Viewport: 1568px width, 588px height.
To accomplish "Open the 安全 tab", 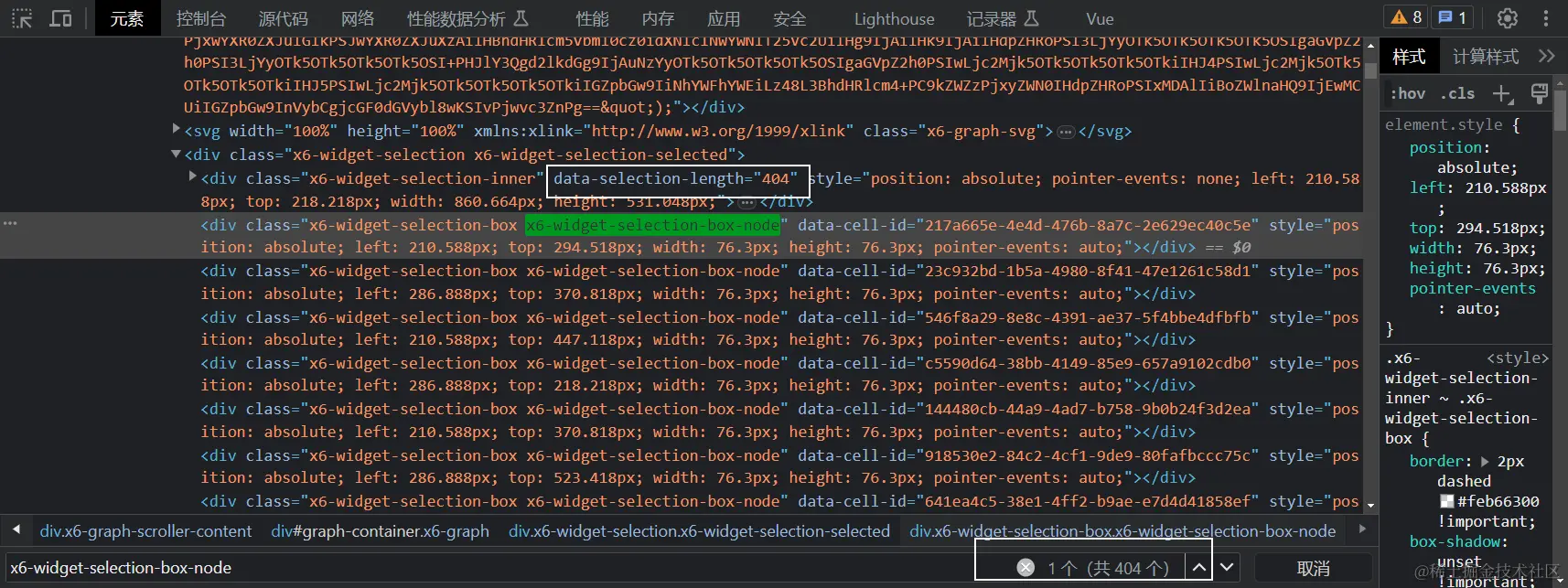I will [x=789, y=18].
